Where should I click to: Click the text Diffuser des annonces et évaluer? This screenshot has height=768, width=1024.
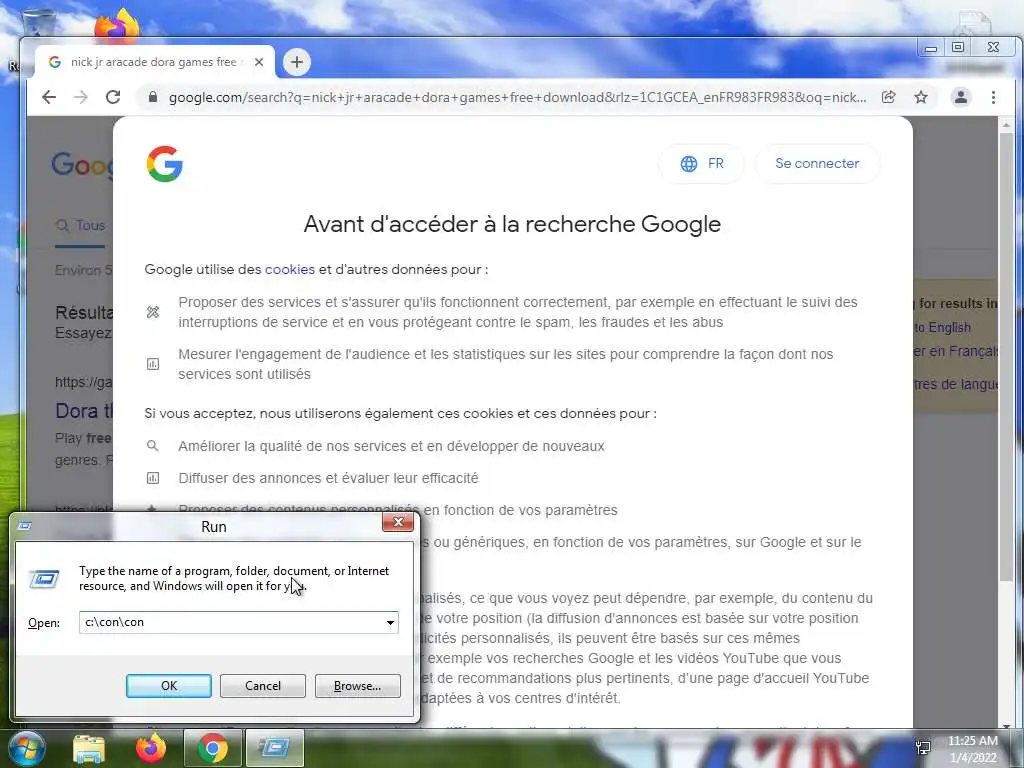tap(328, 478)
